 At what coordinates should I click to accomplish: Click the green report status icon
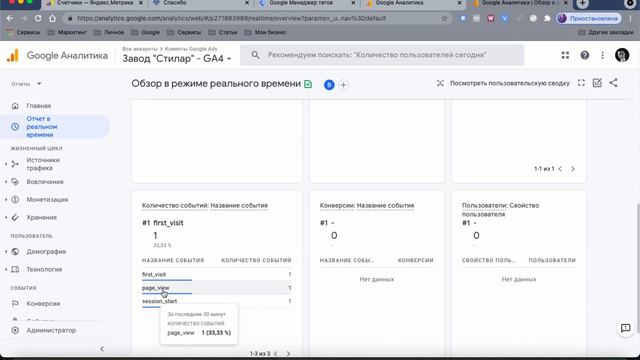[x=308, y=84]
